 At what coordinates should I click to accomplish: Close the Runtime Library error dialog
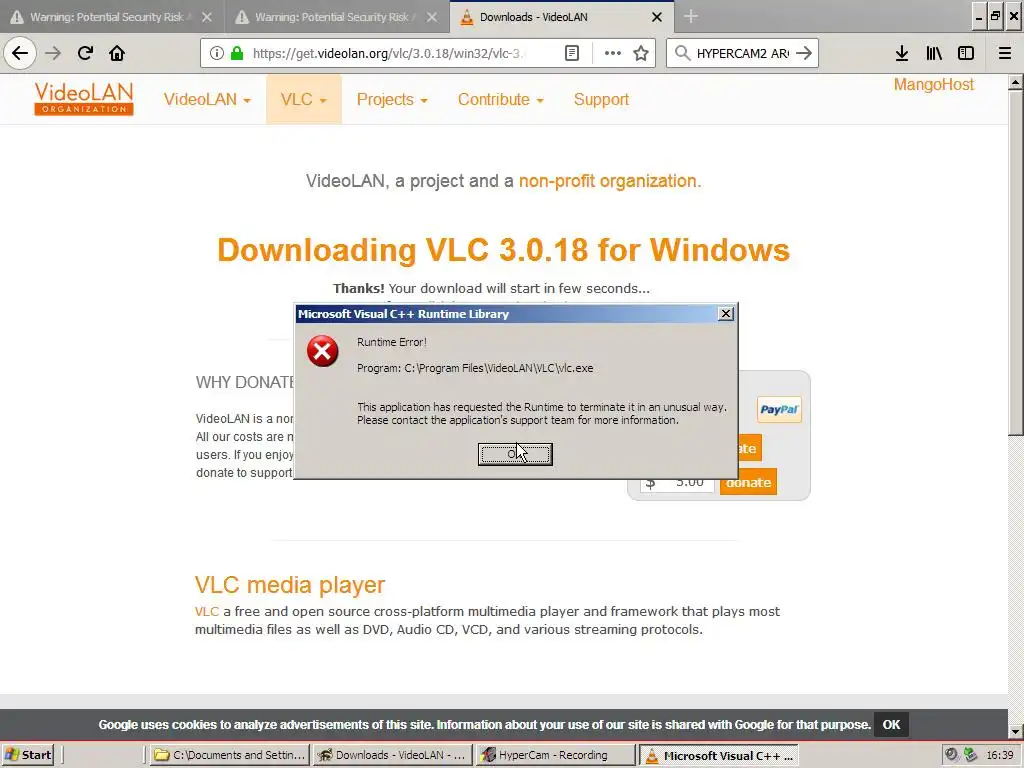point(726,314)
